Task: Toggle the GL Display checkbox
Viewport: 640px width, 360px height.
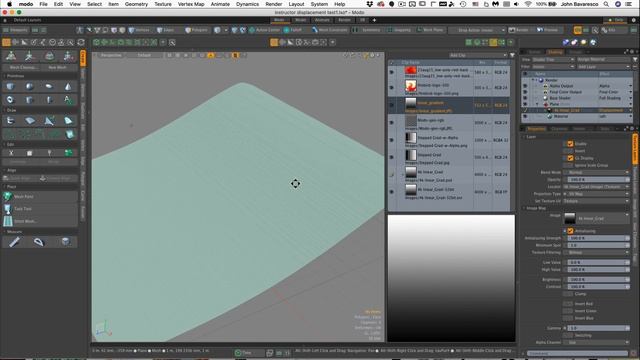Action: click(x=570, y=158)
